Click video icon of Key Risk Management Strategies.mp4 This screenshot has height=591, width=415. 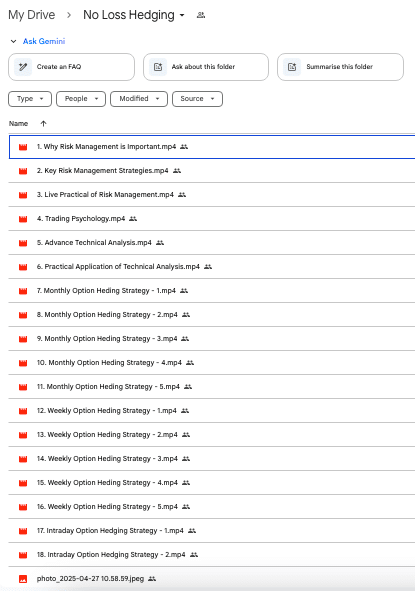[23, 171]
